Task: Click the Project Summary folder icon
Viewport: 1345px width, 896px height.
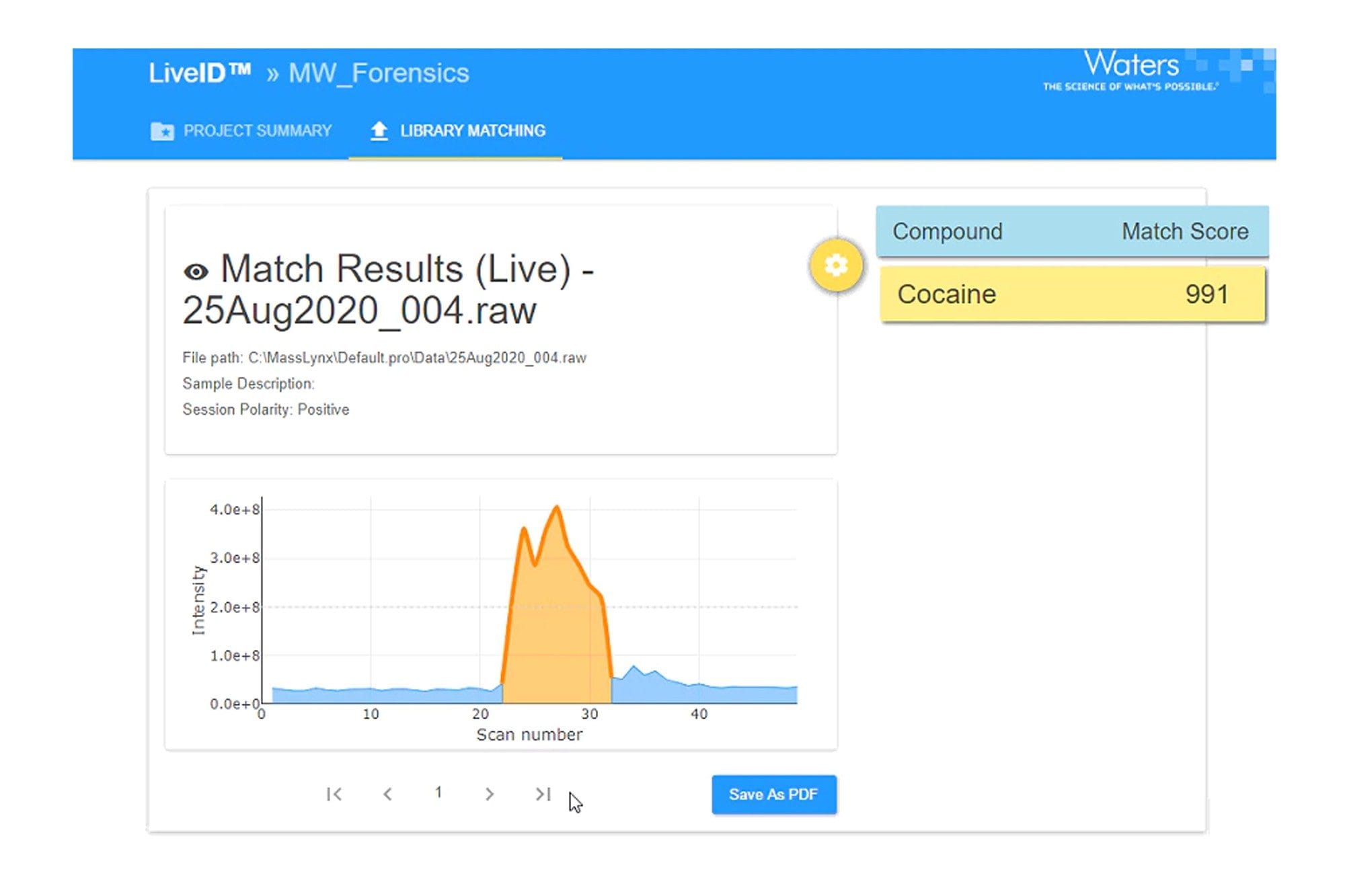Action: pyautogui.click(x=162, y=130)
